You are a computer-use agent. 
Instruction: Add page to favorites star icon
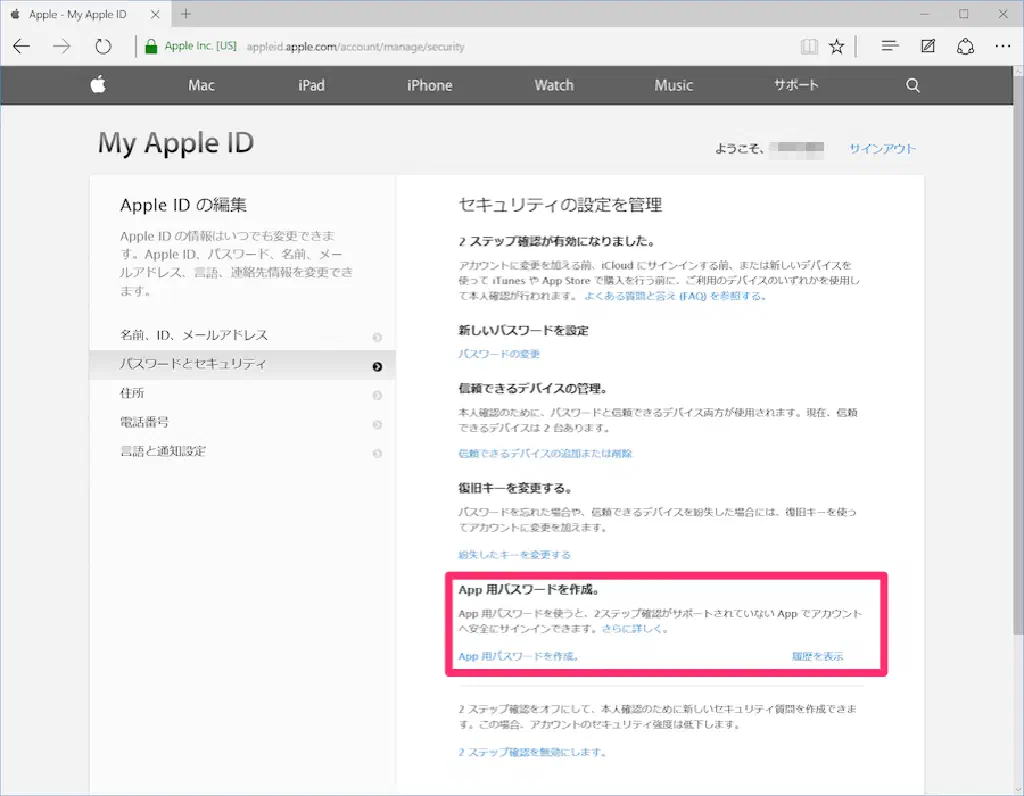tap(837, 46)
